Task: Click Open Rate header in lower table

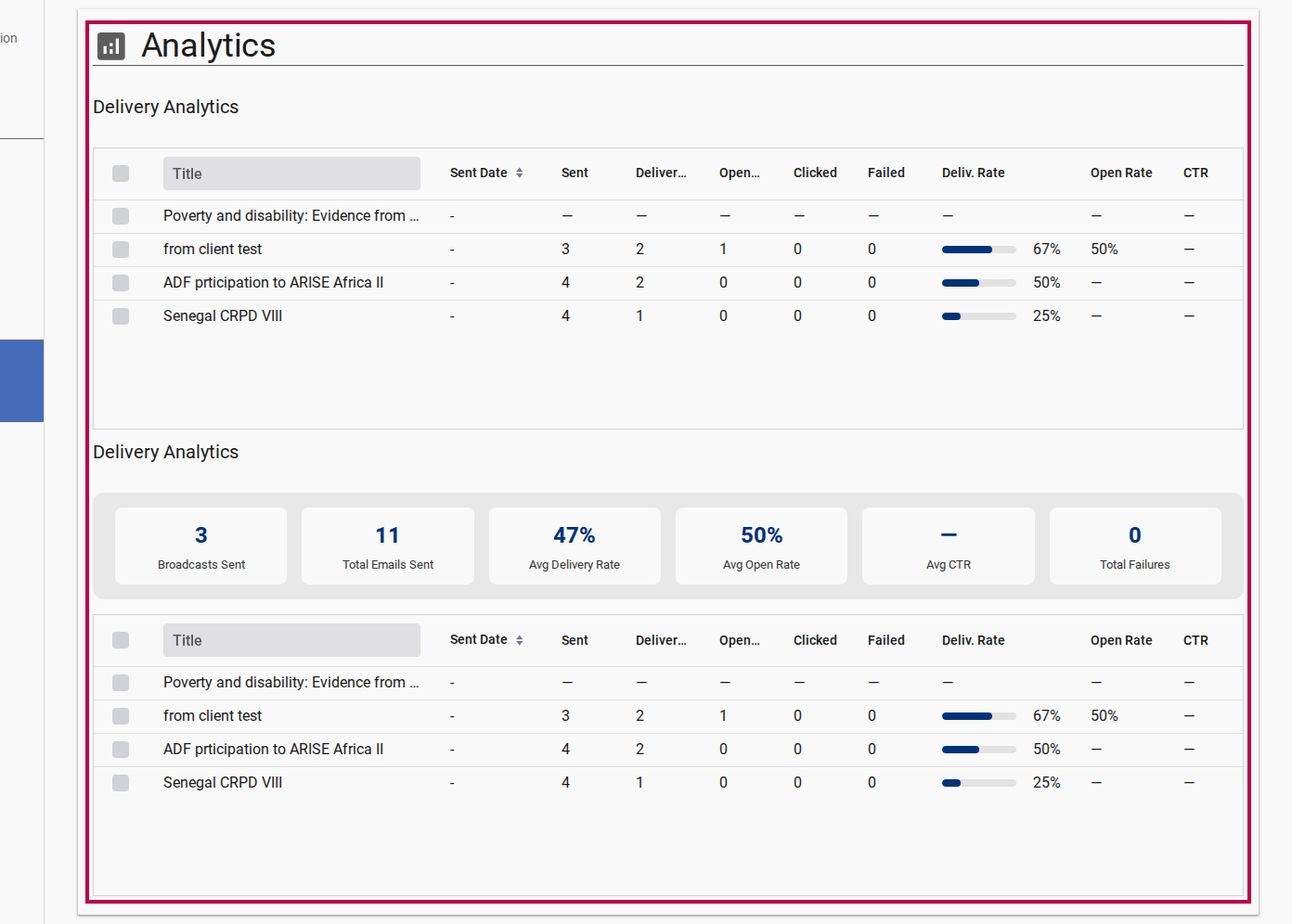Action: click(1121, 640)
